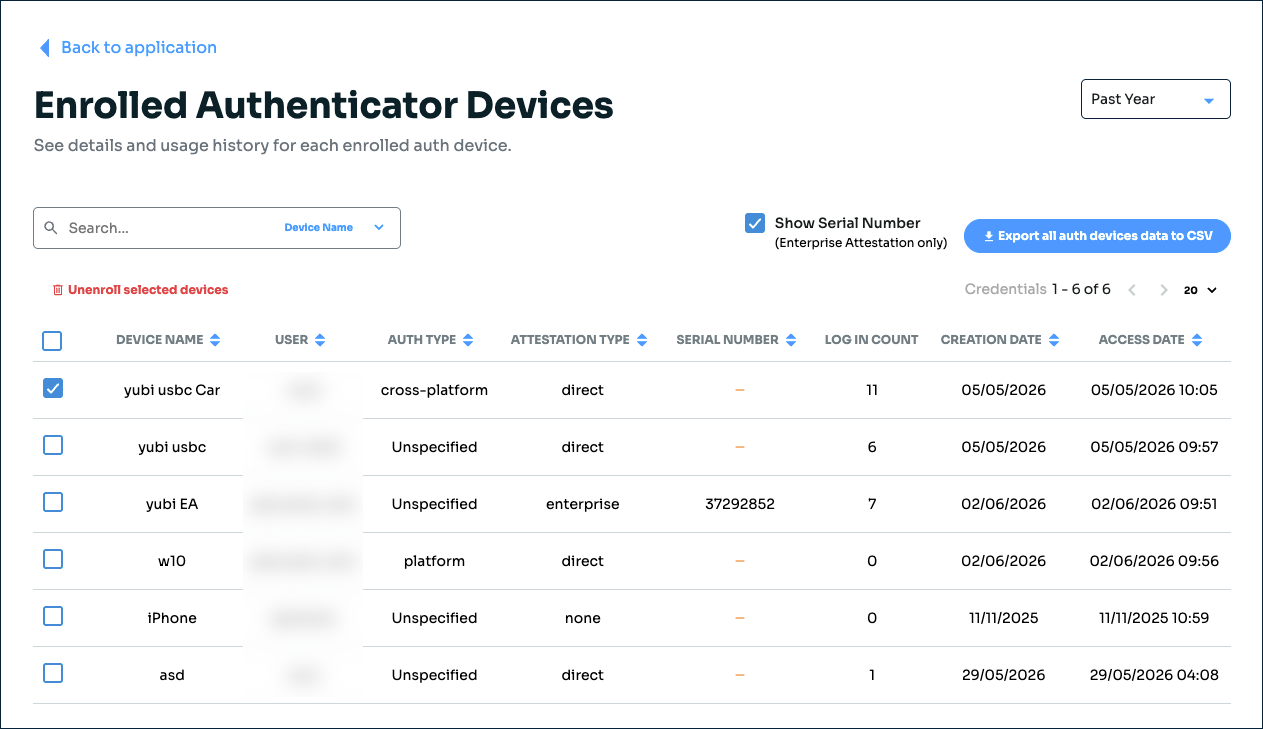Click the back arrow icon
The width and height of the screenshot is (1263, 729).
pyautogui.click(x=44, y=48)
